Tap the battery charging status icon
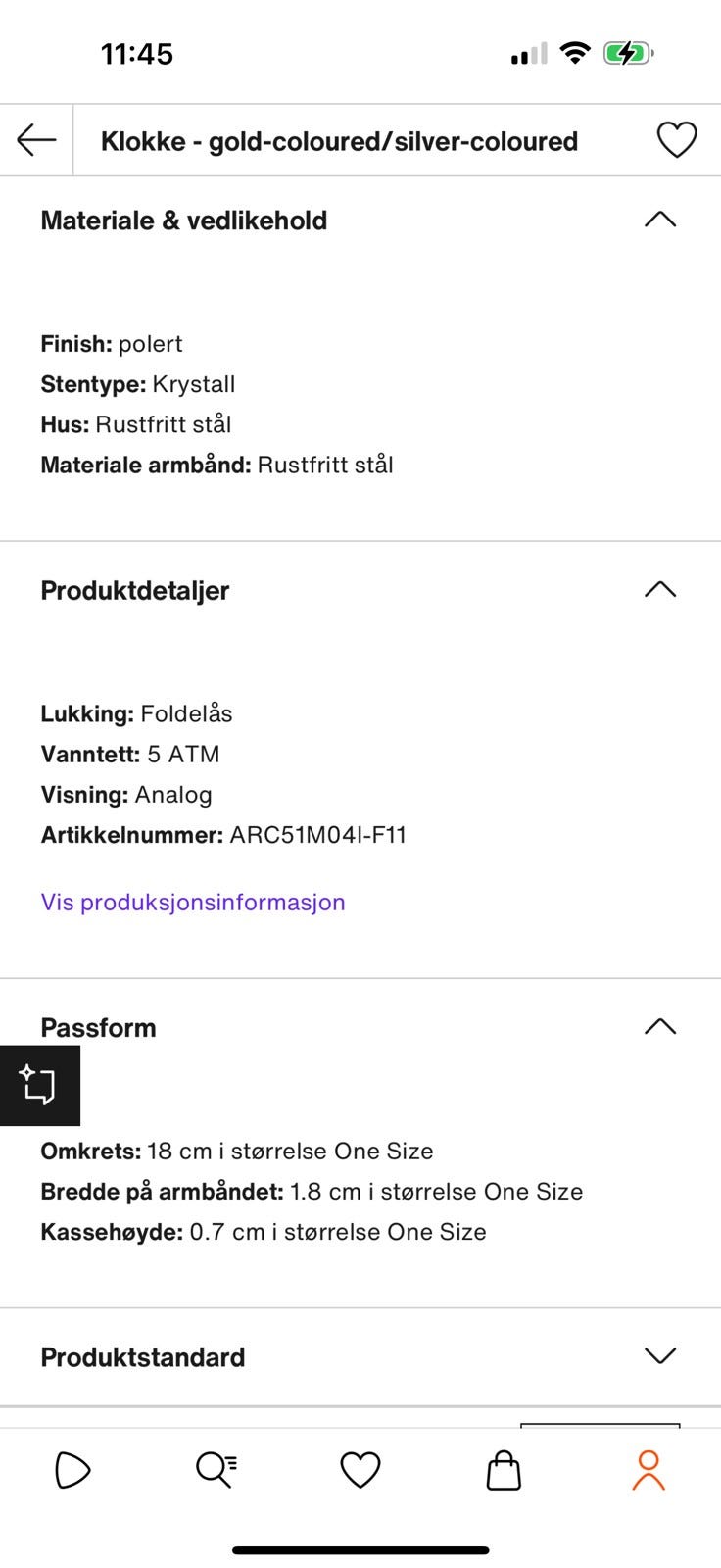The height and width of the screenshot is (1568, 721). 628,53
